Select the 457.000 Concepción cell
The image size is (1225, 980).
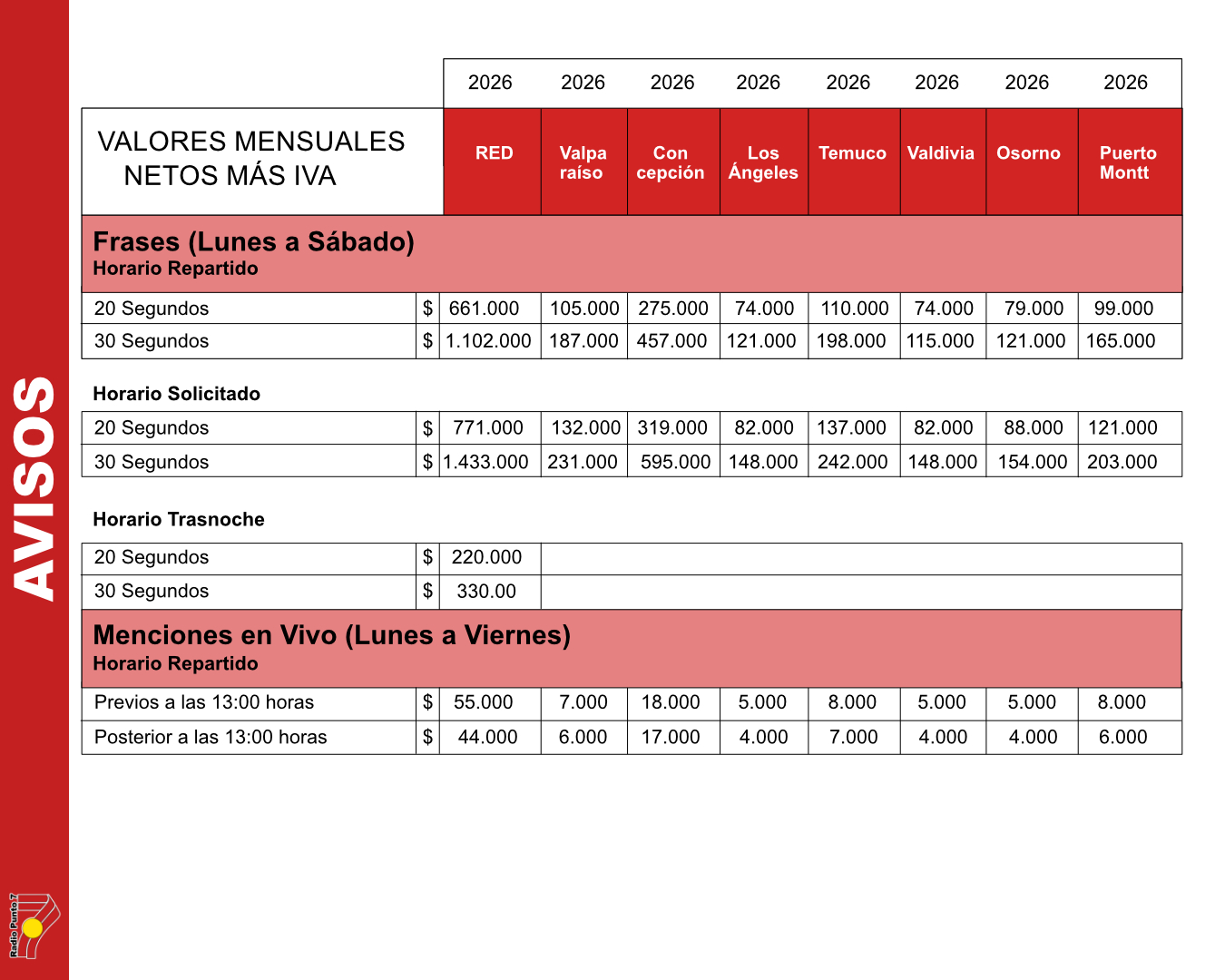673,341
